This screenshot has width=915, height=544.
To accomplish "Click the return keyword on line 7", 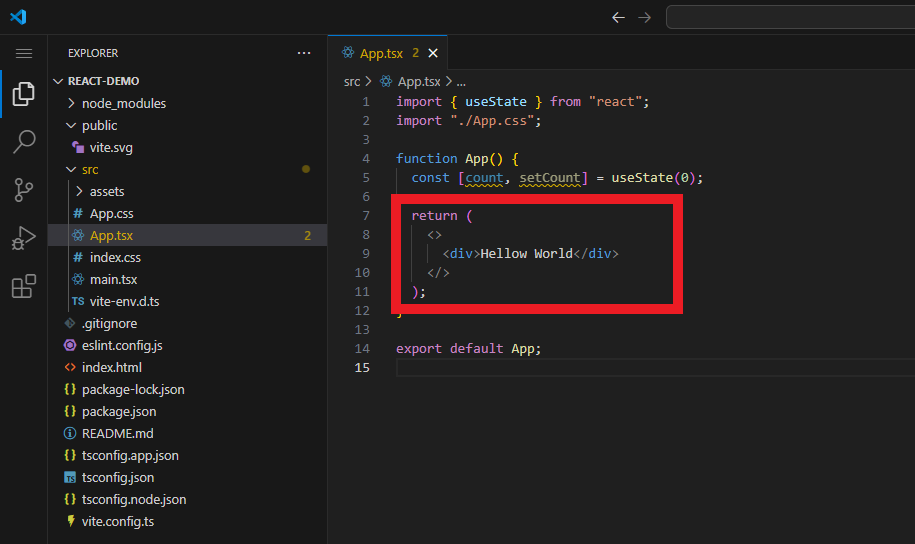I will [x=434, y=216].
